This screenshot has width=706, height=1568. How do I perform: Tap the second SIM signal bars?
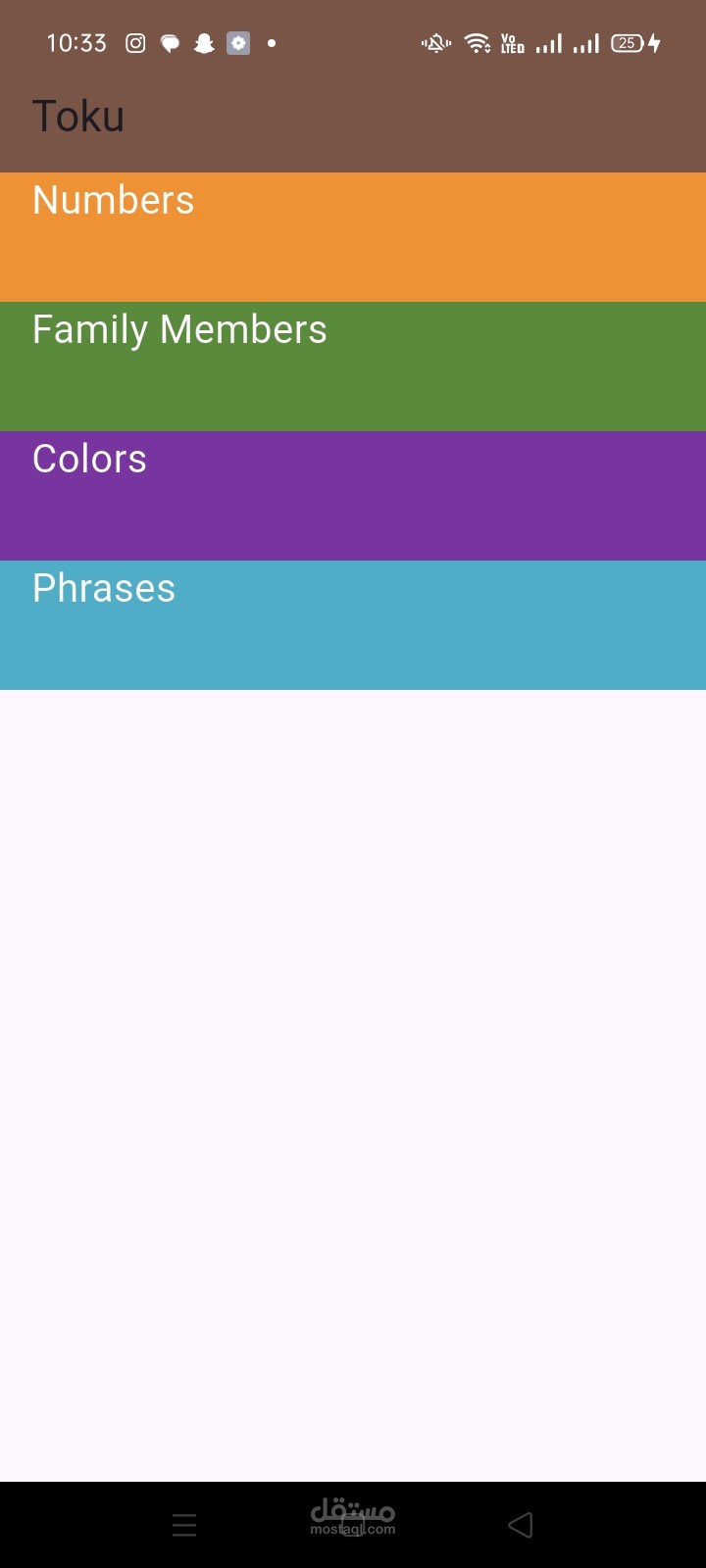click(586, 43)
